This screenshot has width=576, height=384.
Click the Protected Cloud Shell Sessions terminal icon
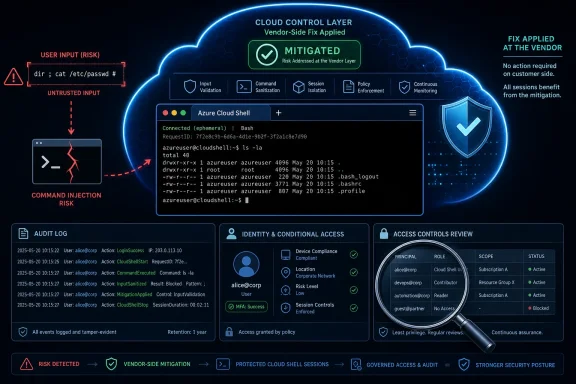223,364
